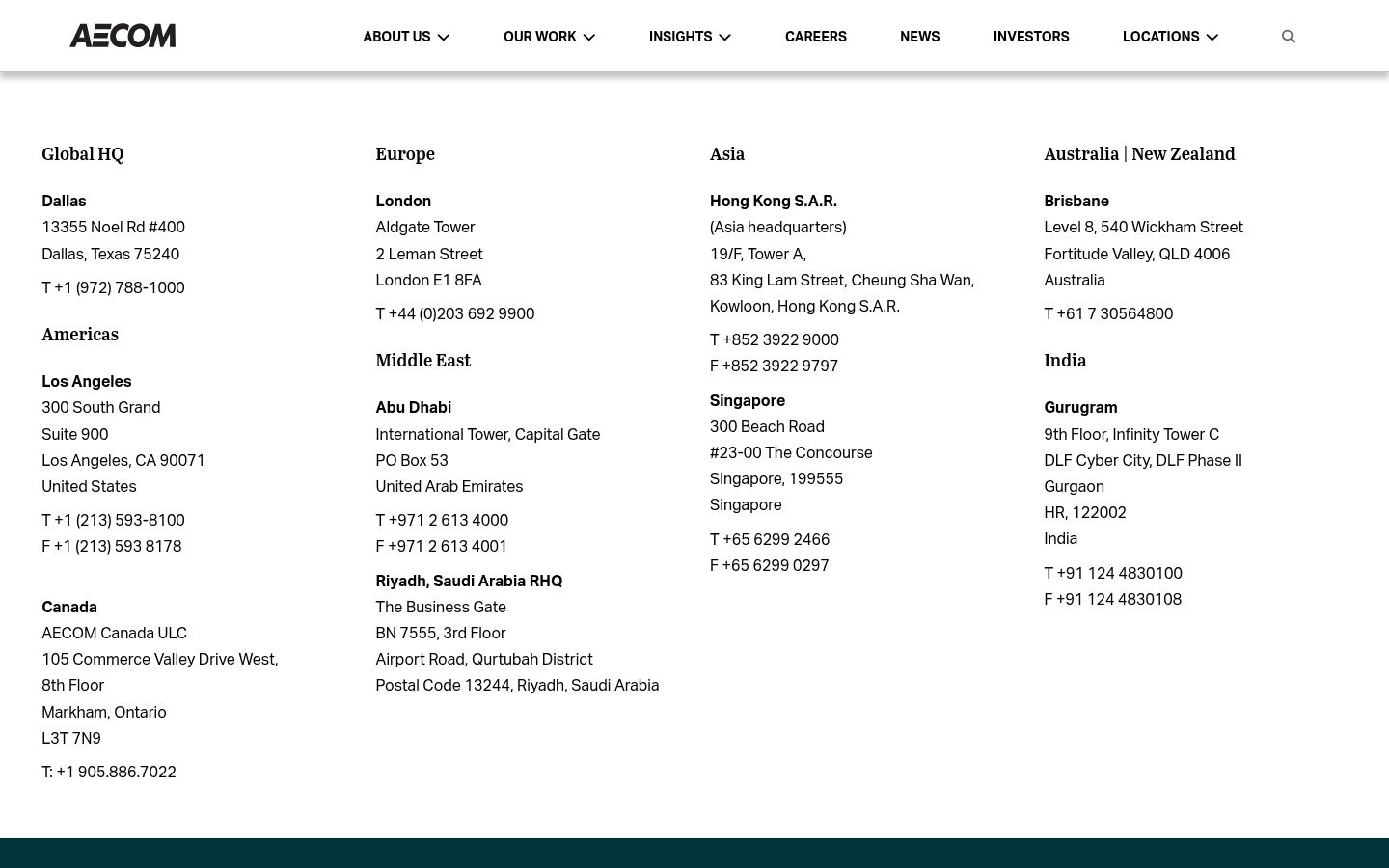Click Hong Kong fax +852 3922 9797
Screen dimensions: 1389x868
coord(779,366)
